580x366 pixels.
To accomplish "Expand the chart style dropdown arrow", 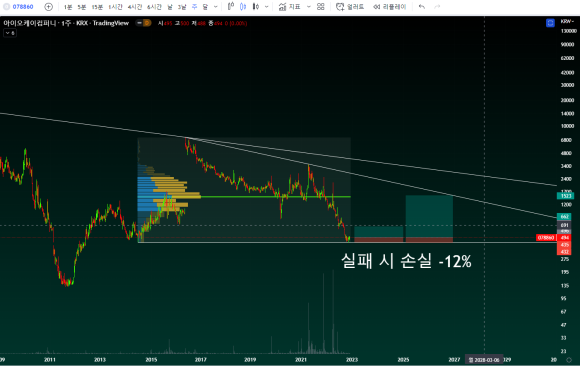I will (266, 7).
